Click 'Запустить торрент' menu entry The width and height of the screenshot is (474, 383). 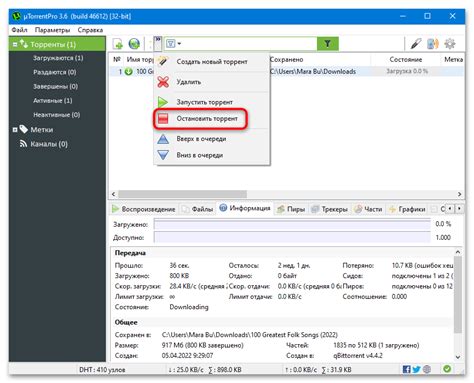(212, 102)
